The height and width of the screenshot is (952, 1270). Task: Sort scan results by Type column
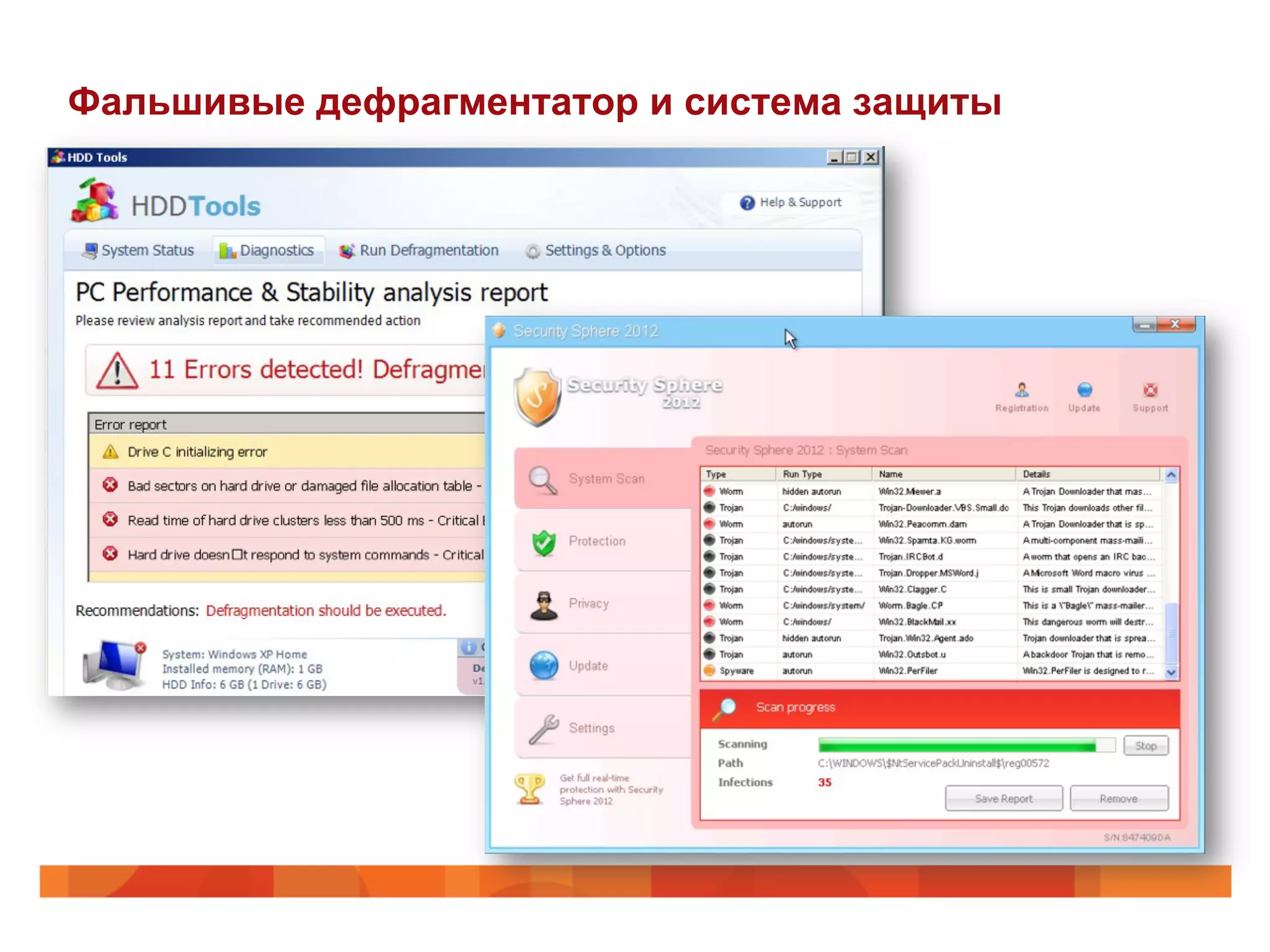738,474
